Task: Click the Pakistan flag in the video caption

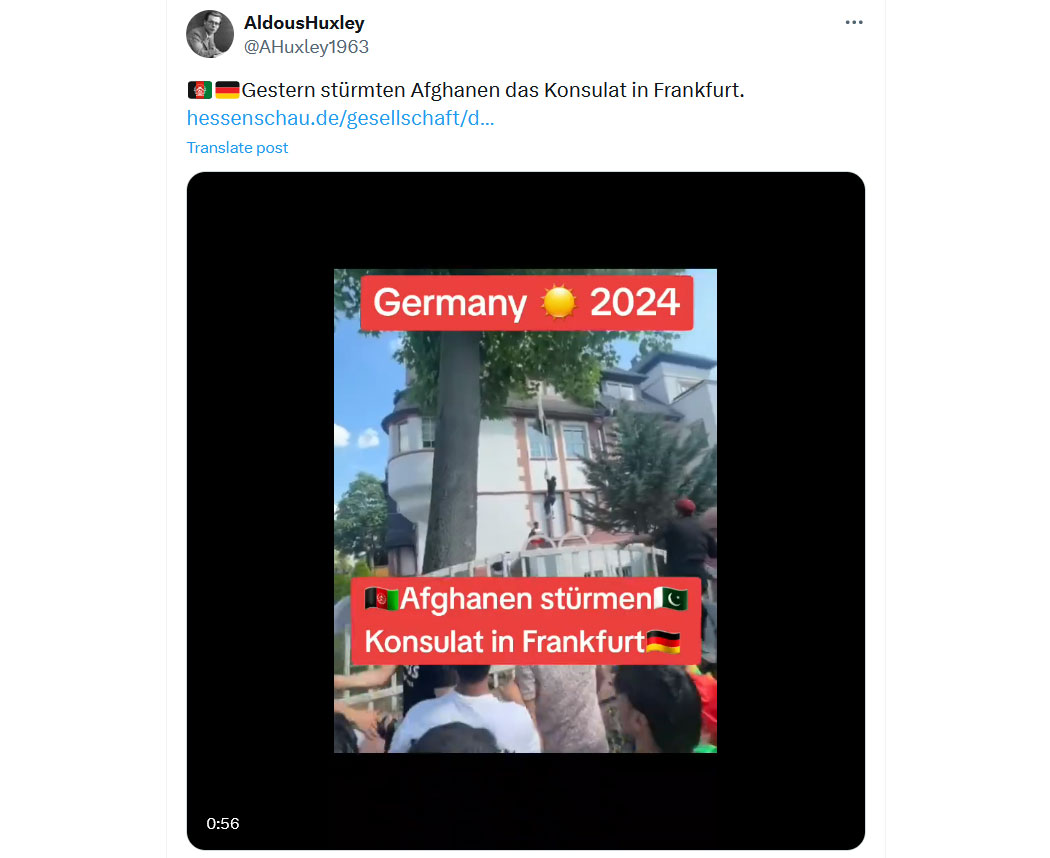Action: click(x=670, y=598)
